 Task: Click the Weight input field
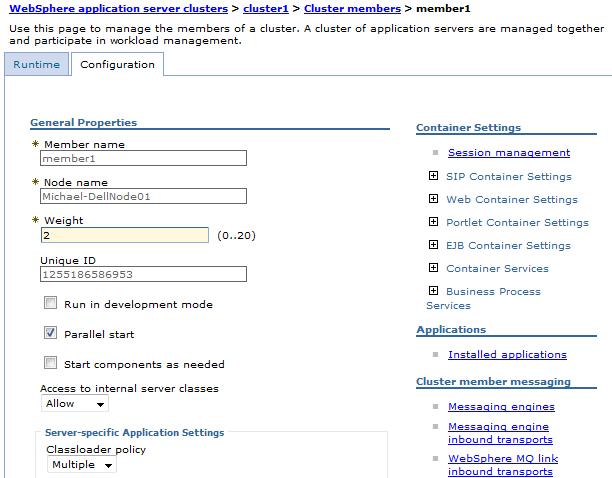(125, 235)
